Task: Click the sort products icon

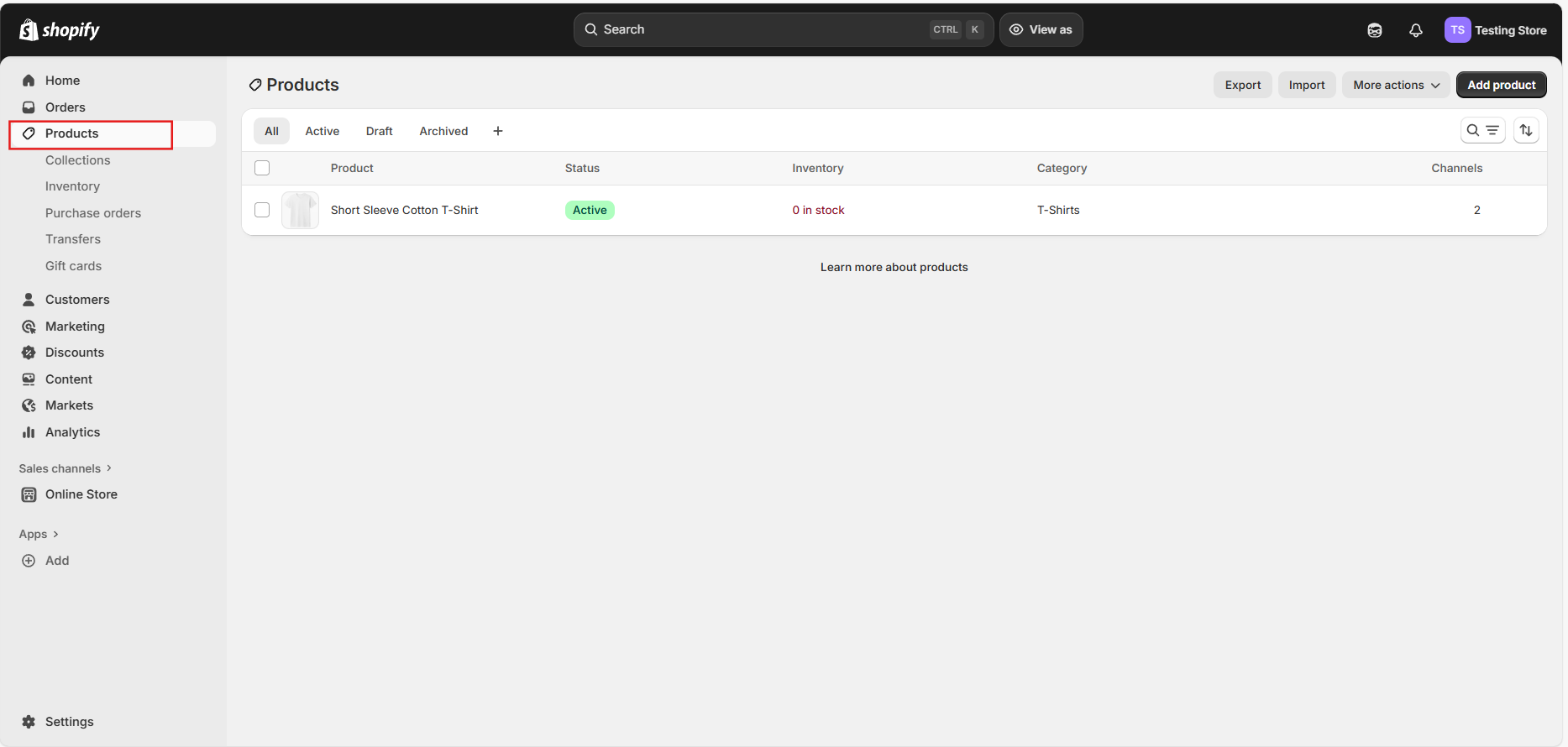Action: 1525,131
